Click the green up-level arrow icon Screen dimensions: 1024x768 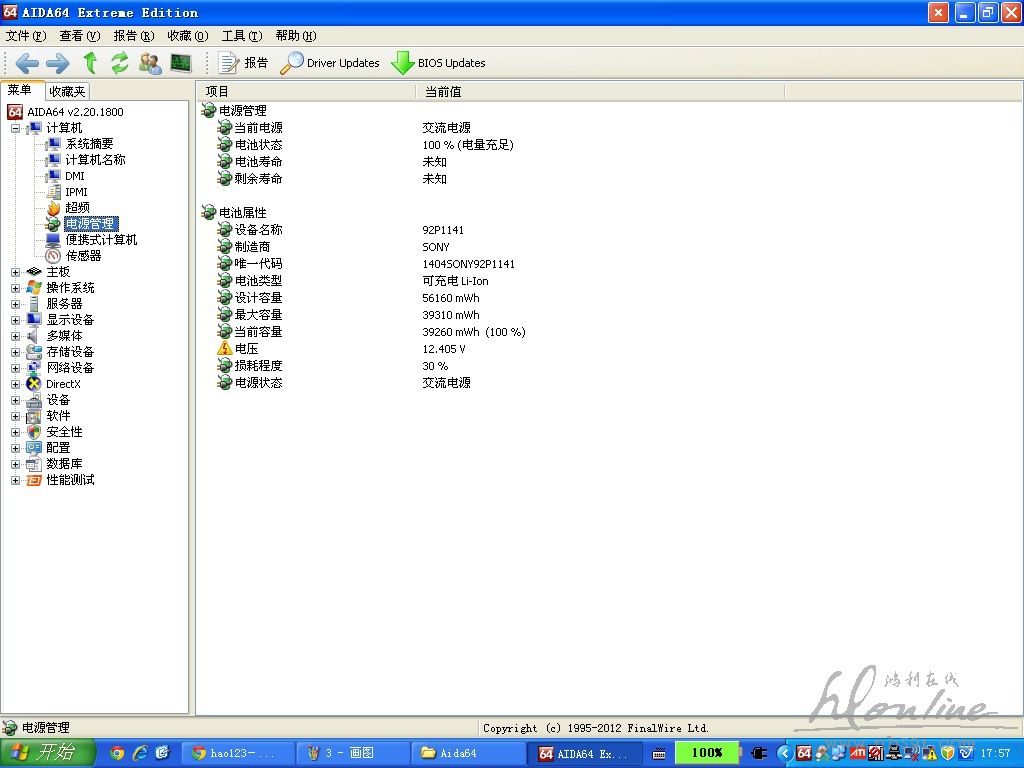(90, 63)
